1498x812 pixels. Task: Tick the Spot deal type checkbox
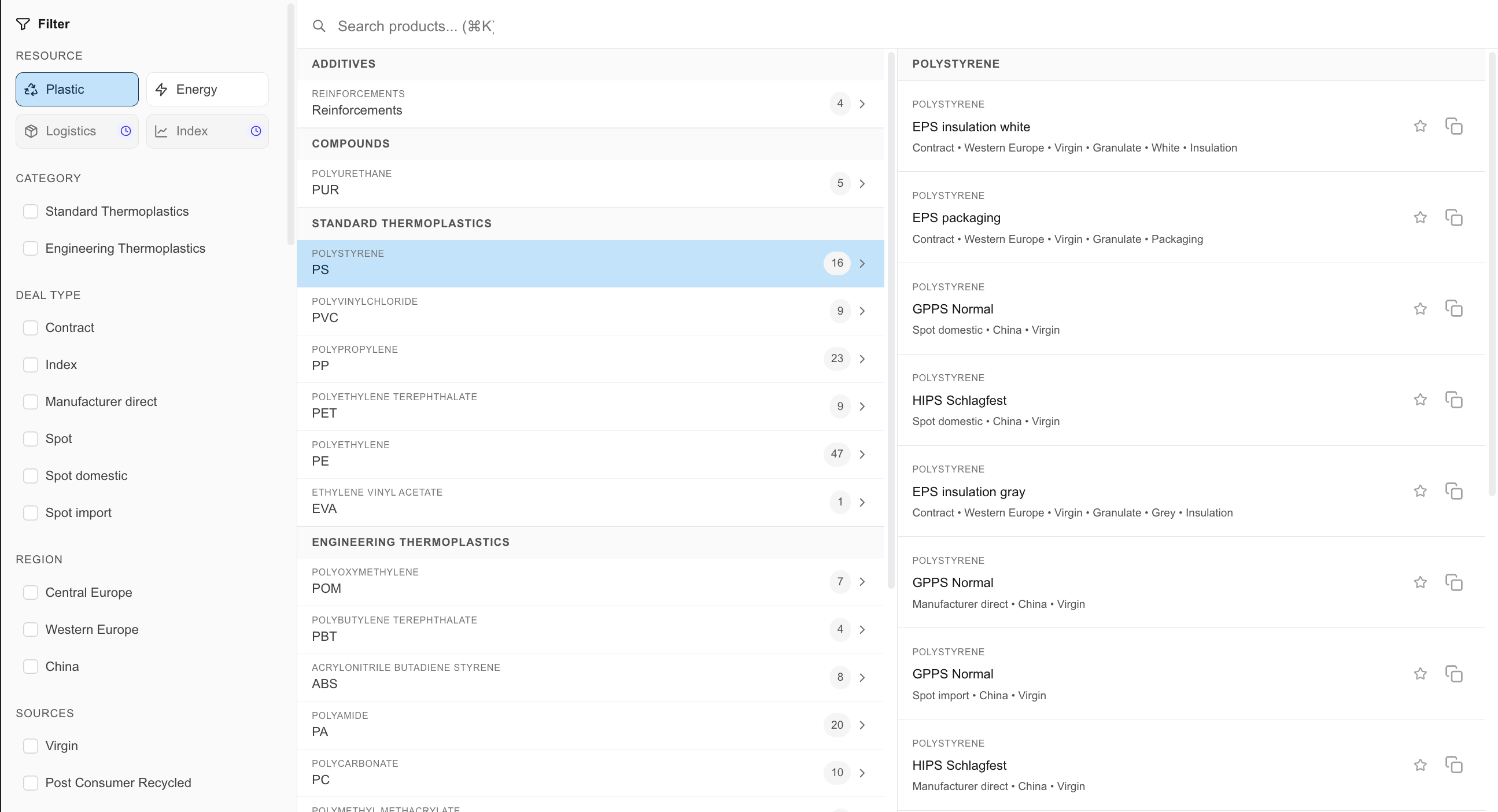(x=30, y=438)
